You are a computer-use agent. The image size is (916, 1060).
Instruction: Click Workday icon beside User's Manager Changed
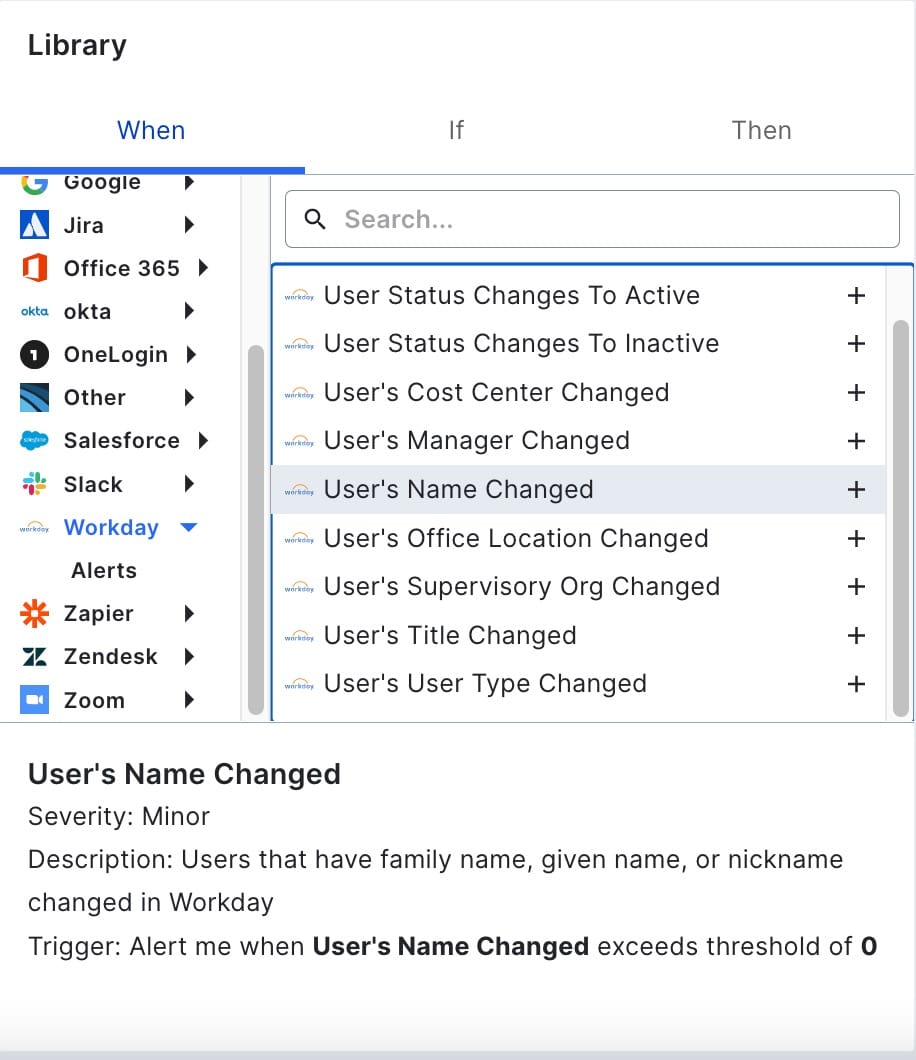pyautogui.click(x=299, y=441)
